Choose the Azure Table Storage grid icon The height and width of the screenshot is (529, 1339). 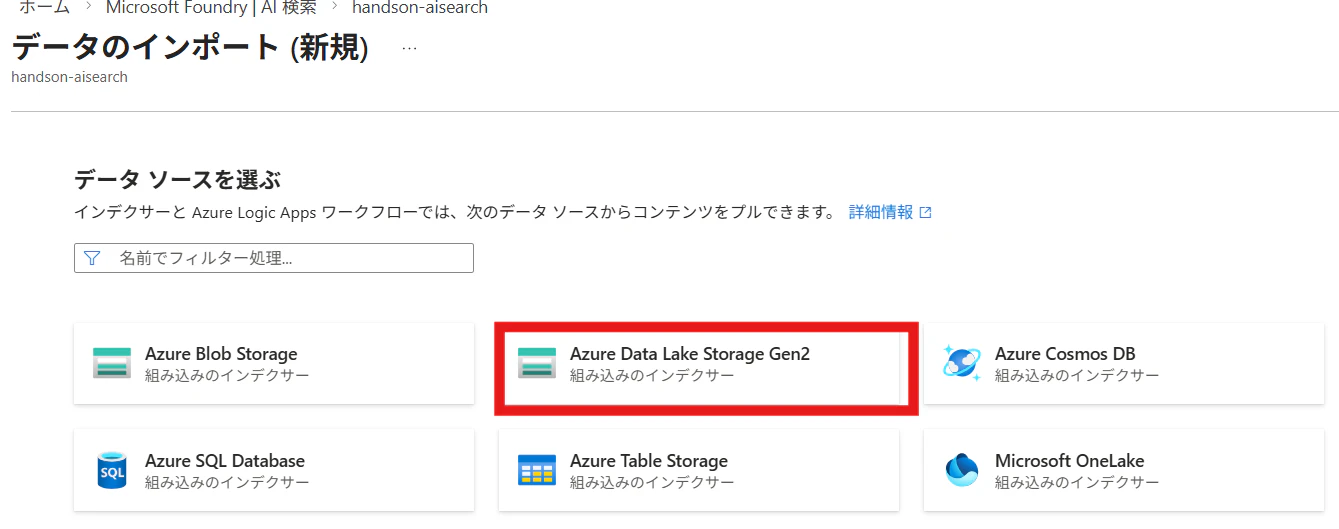coord(537,470)
